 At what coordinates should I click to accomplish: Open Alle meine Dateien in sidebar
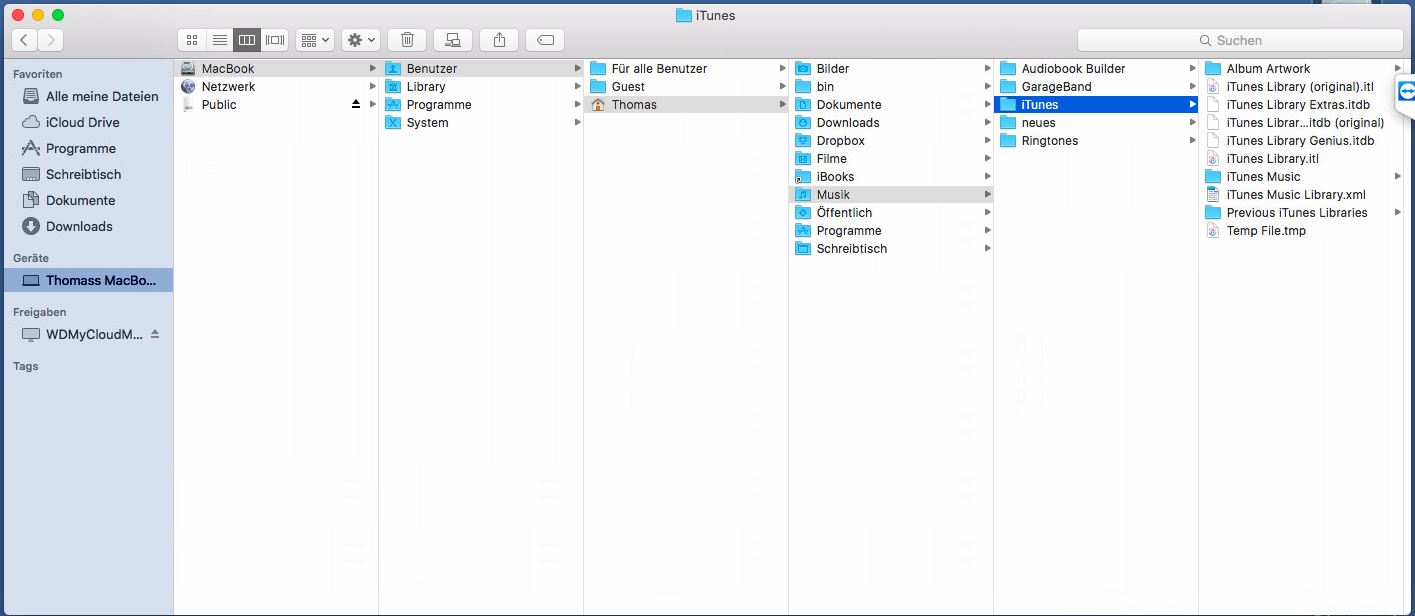pos(87,96)
